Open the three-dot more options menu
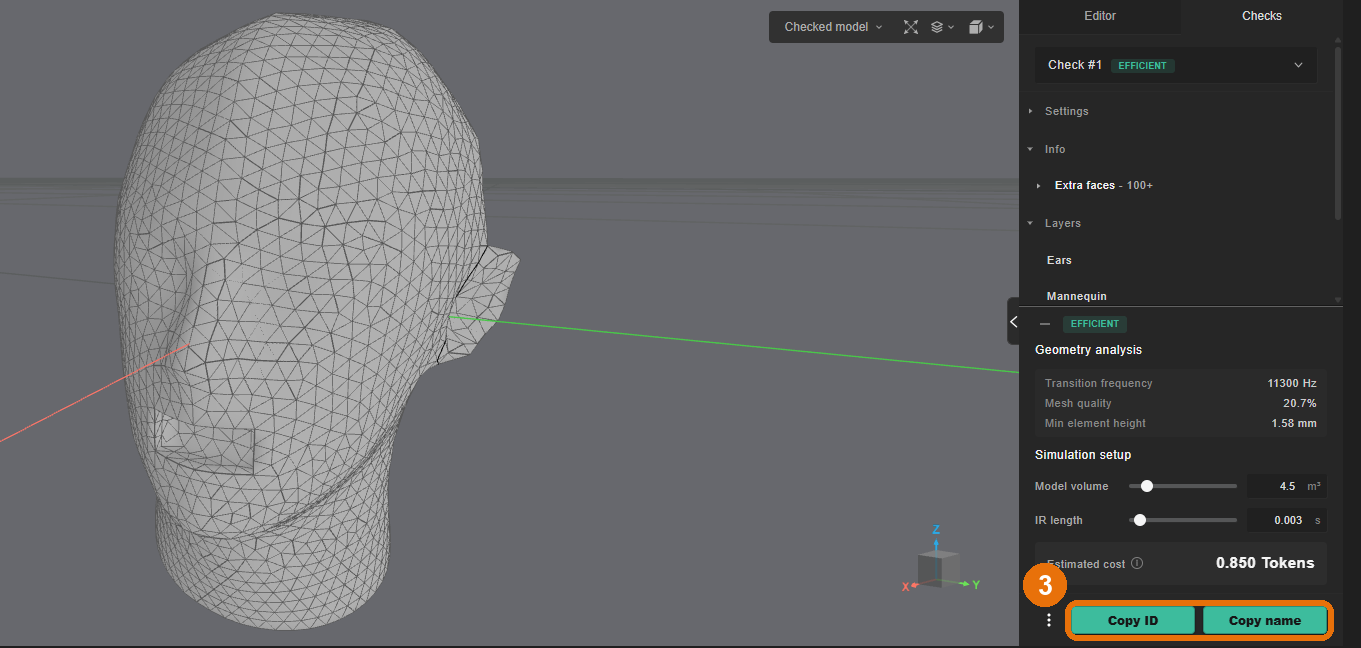 [x=1048, y=620]
